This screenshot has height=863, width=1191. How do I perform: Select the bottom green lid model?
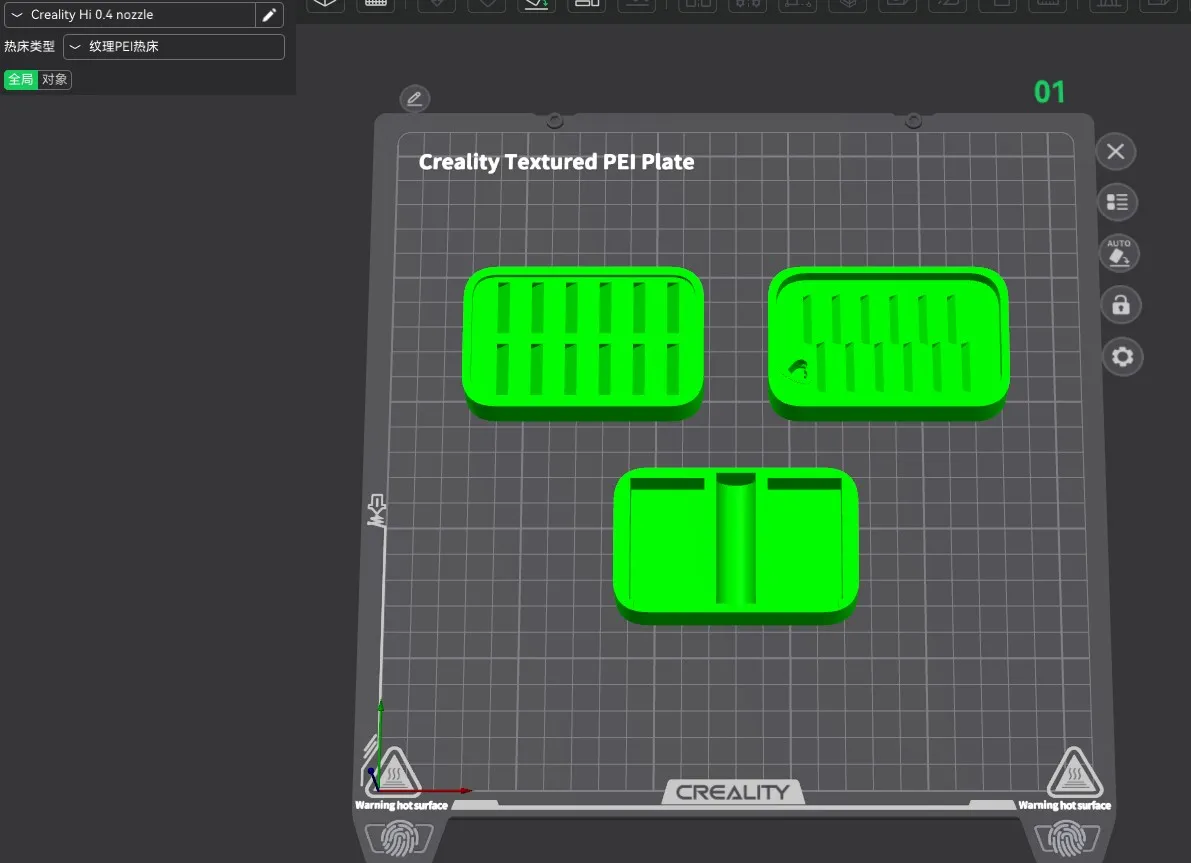pos(735,545)
